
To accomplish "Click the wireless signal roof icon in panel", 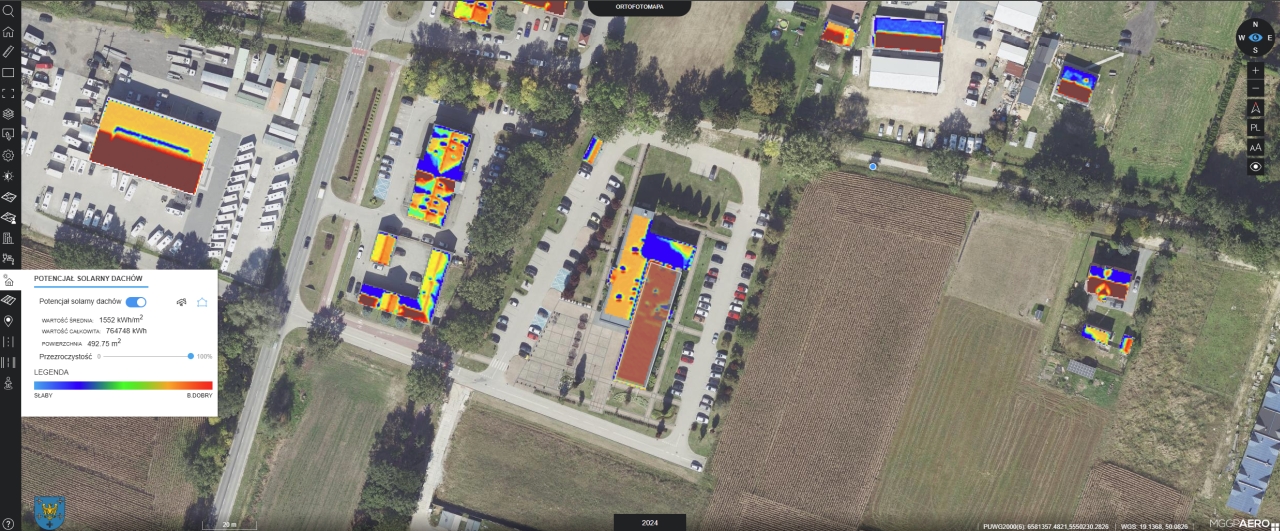I will [181, 301].
